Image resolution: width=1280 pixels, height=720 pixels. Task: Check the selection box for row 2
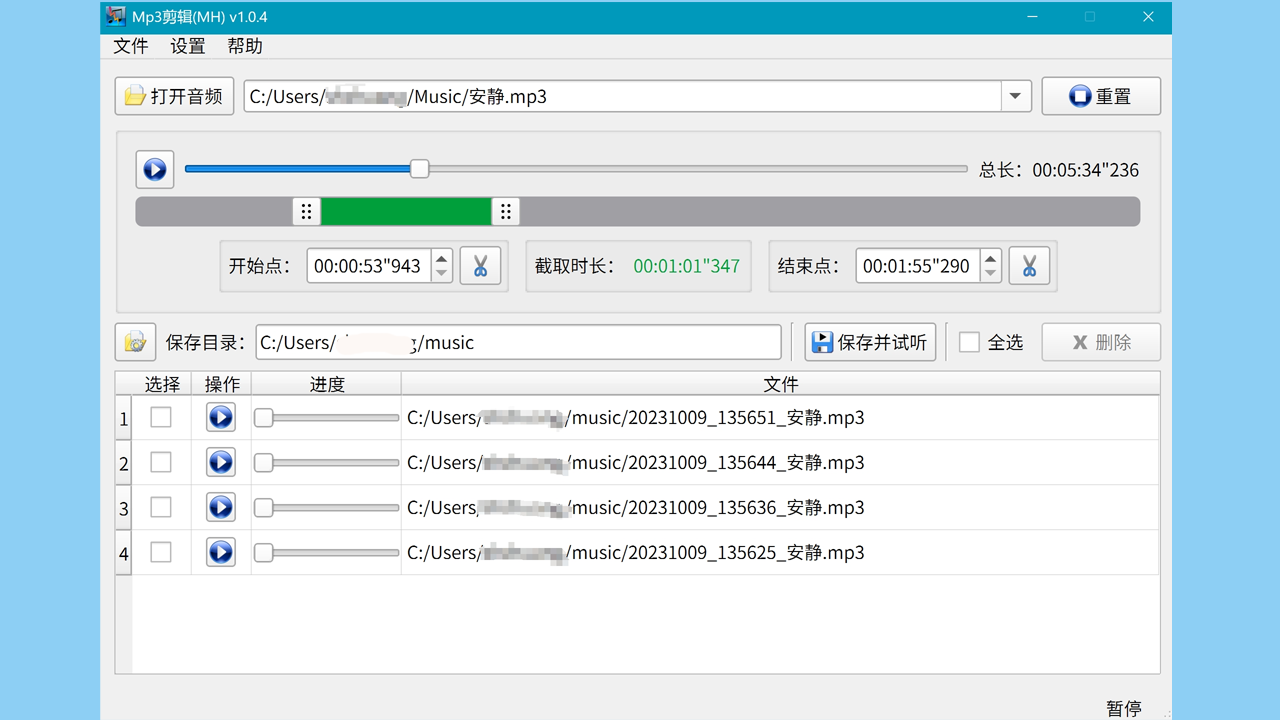[161, 462]
